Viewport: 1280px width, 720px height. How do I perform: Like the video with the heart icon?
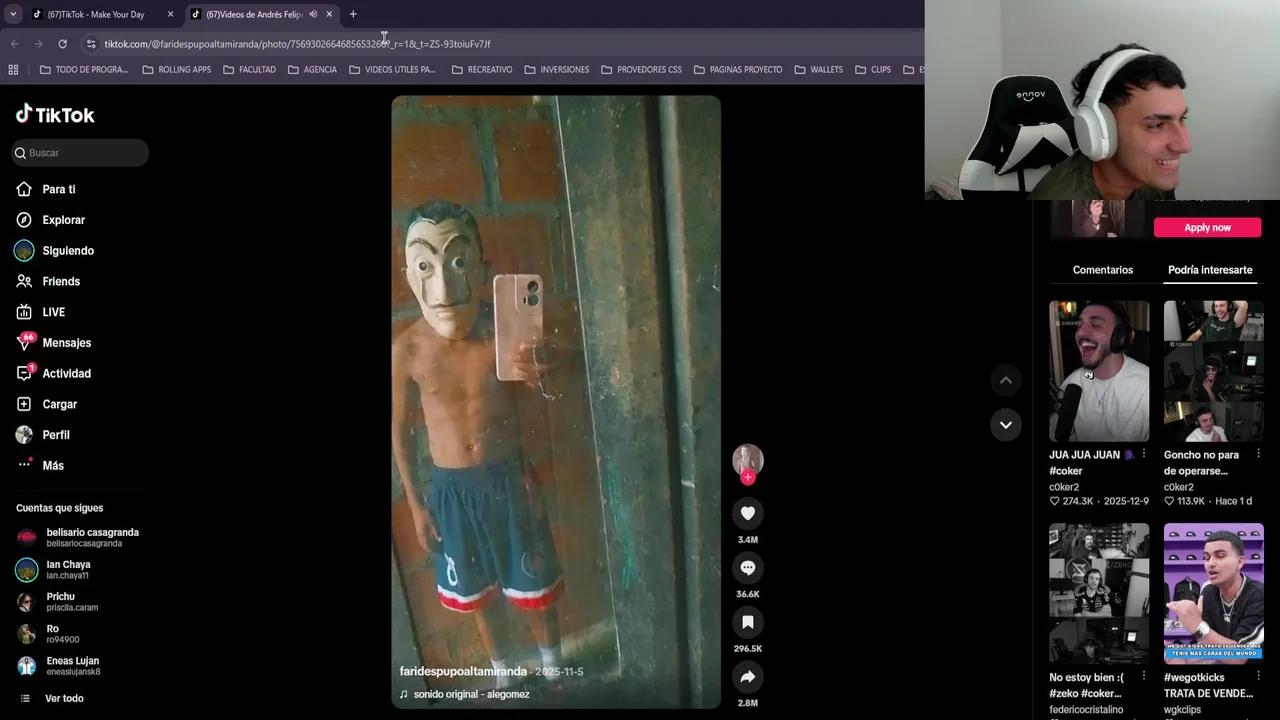(748, 513)
